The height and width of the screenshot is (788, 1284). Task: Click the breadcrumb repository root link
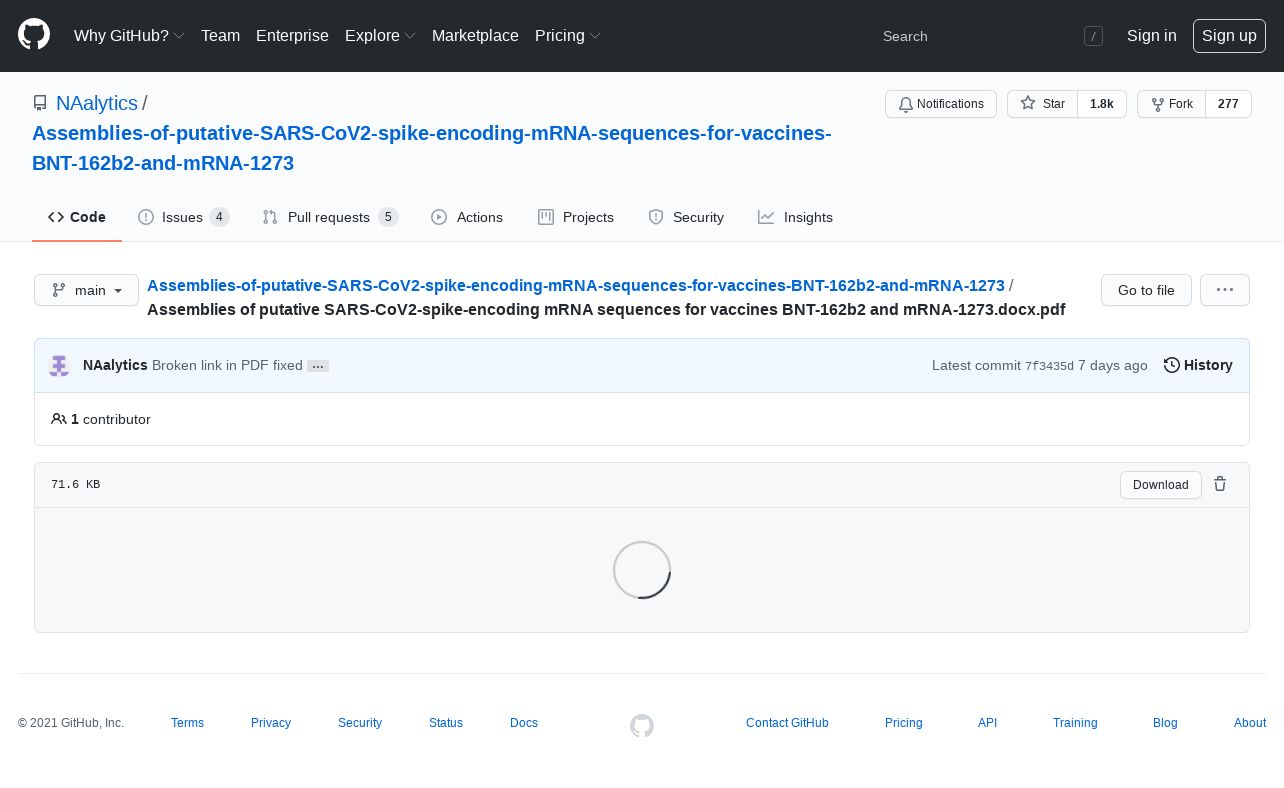pyautogui.click(x=576, y=285)
